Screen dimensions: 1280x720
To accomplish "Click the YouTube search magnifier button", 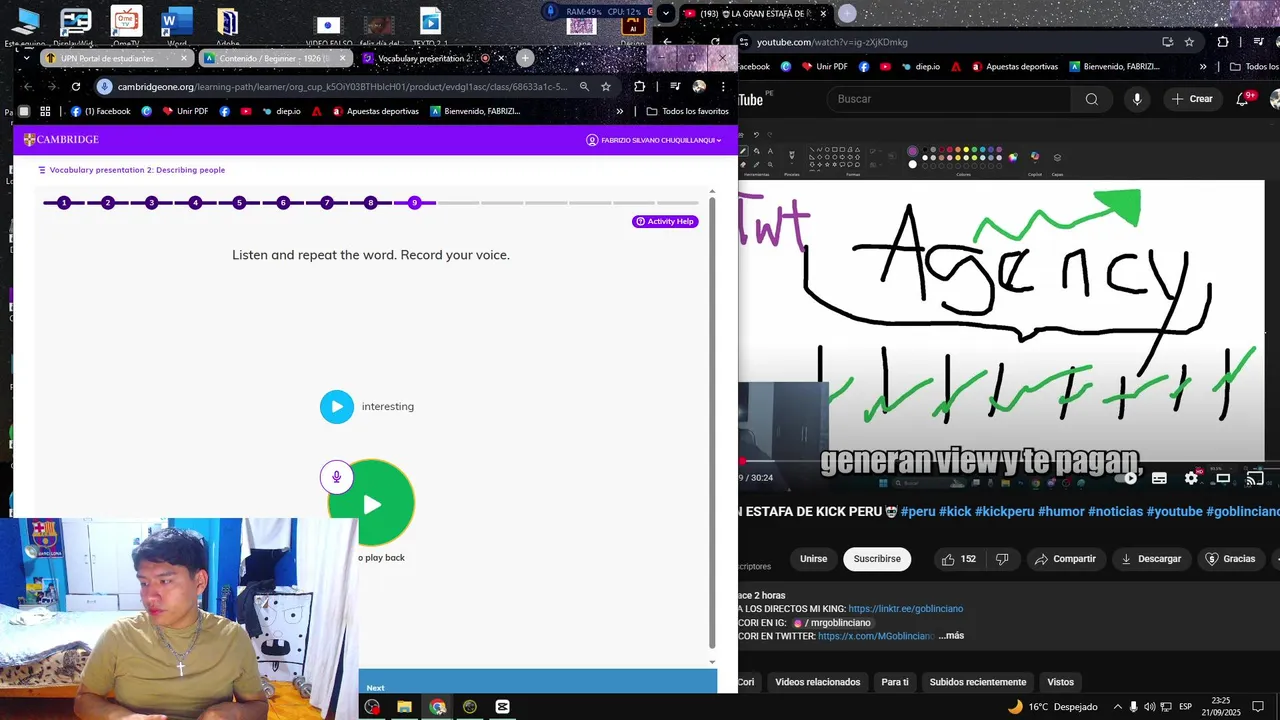I will (x=1091, y=99).
